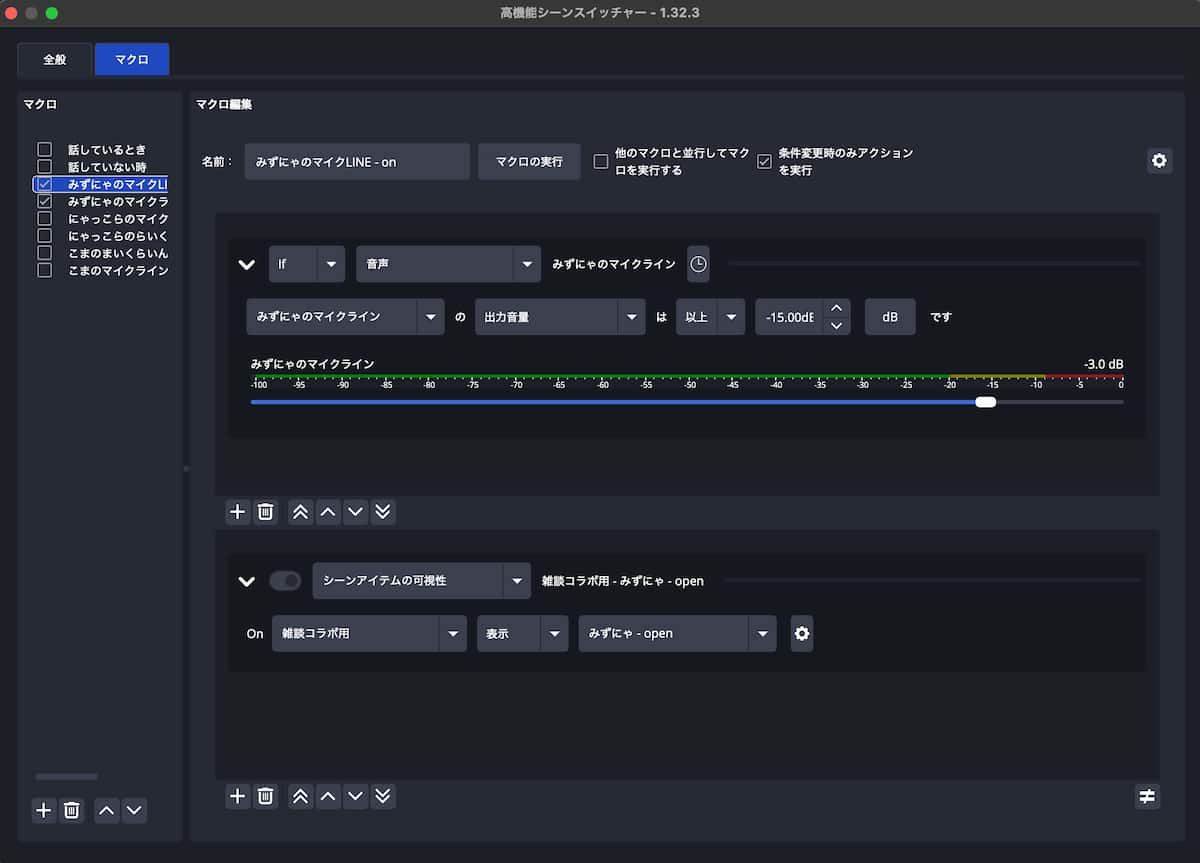Click the dB unit button
Screen dimensions: 1200x863
889,316
